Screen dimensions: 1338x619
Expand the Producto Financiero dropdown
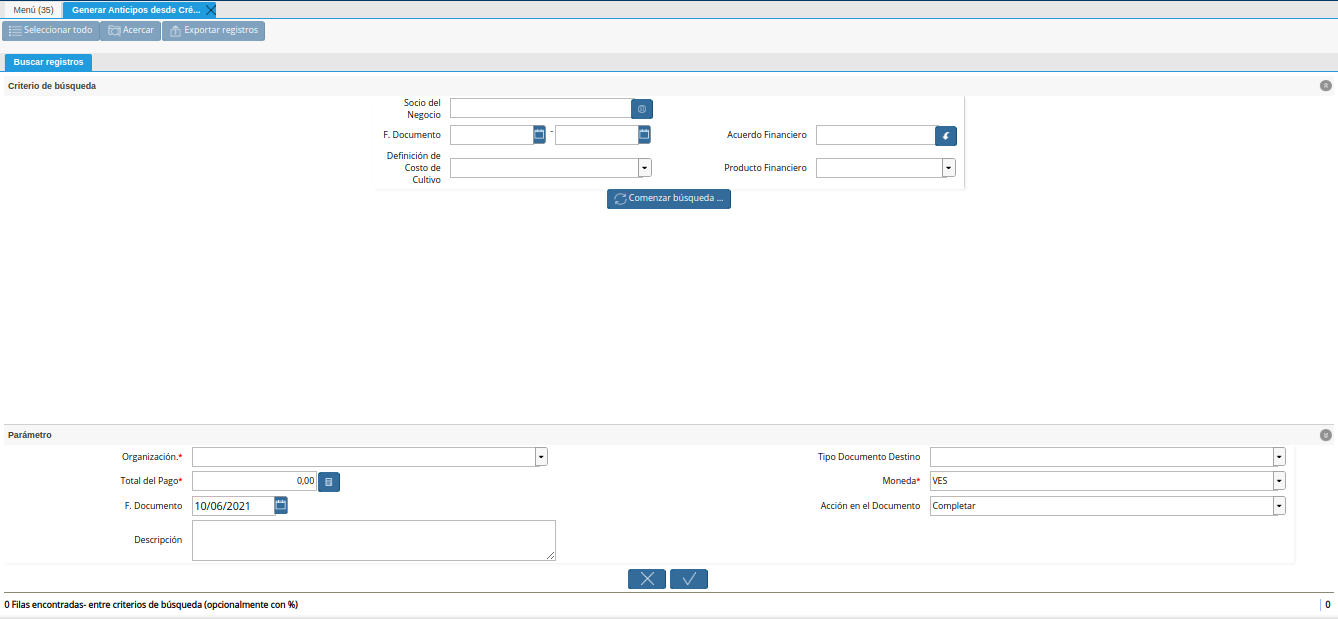(949, 168)
